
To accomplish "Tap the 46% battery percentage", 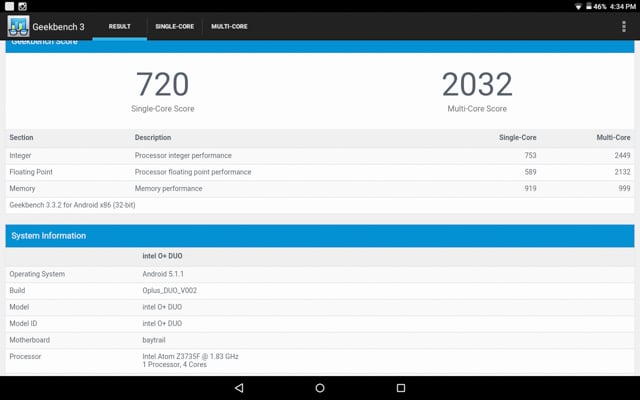I will click(x=600, y=7).
